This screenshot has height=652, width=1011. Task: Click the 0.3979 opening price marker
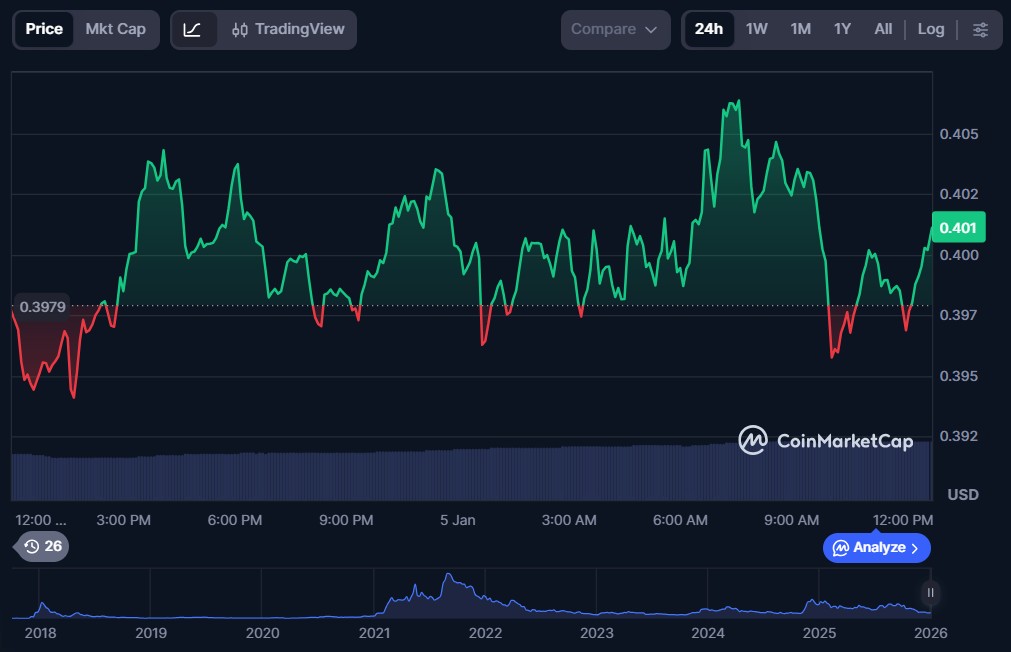(x=42, y=306)
